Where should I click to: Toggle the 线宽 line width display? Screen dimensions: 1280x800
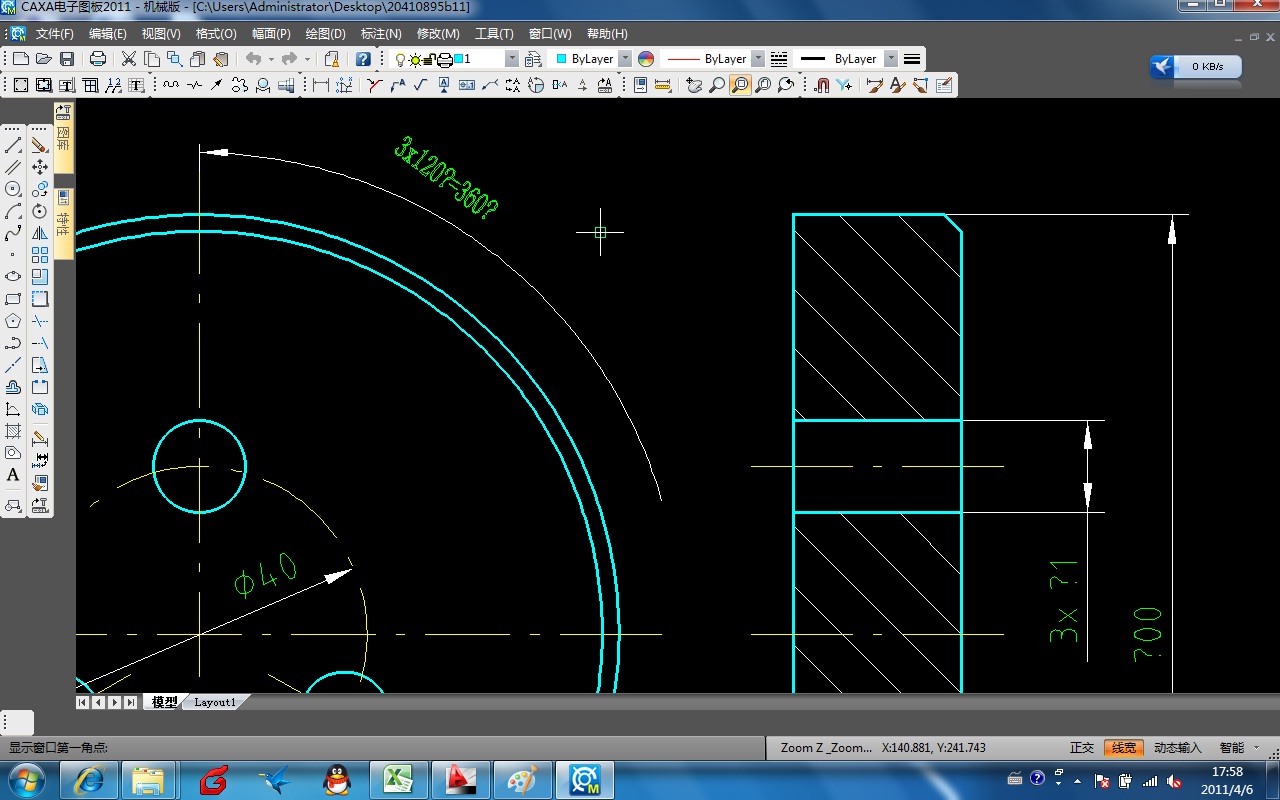point(1123,748)
